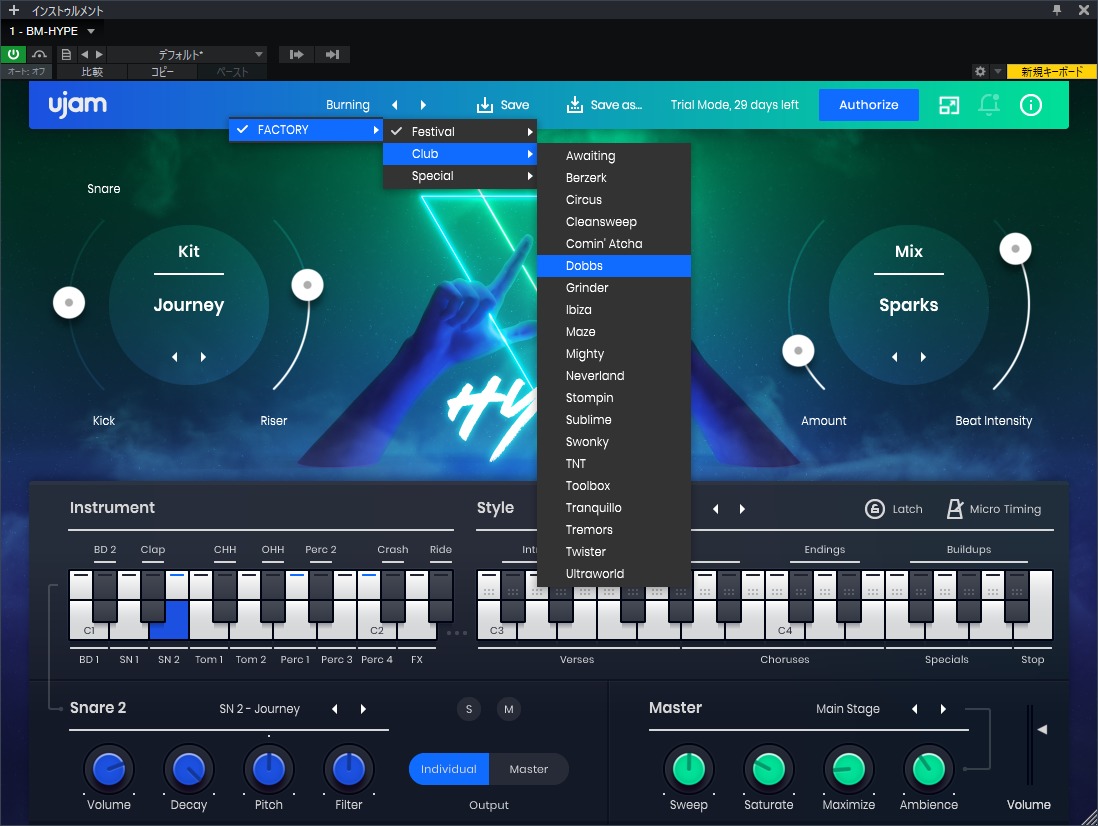
Task: Select previous preset arrow beside Burning
Action: click(395, 105)
